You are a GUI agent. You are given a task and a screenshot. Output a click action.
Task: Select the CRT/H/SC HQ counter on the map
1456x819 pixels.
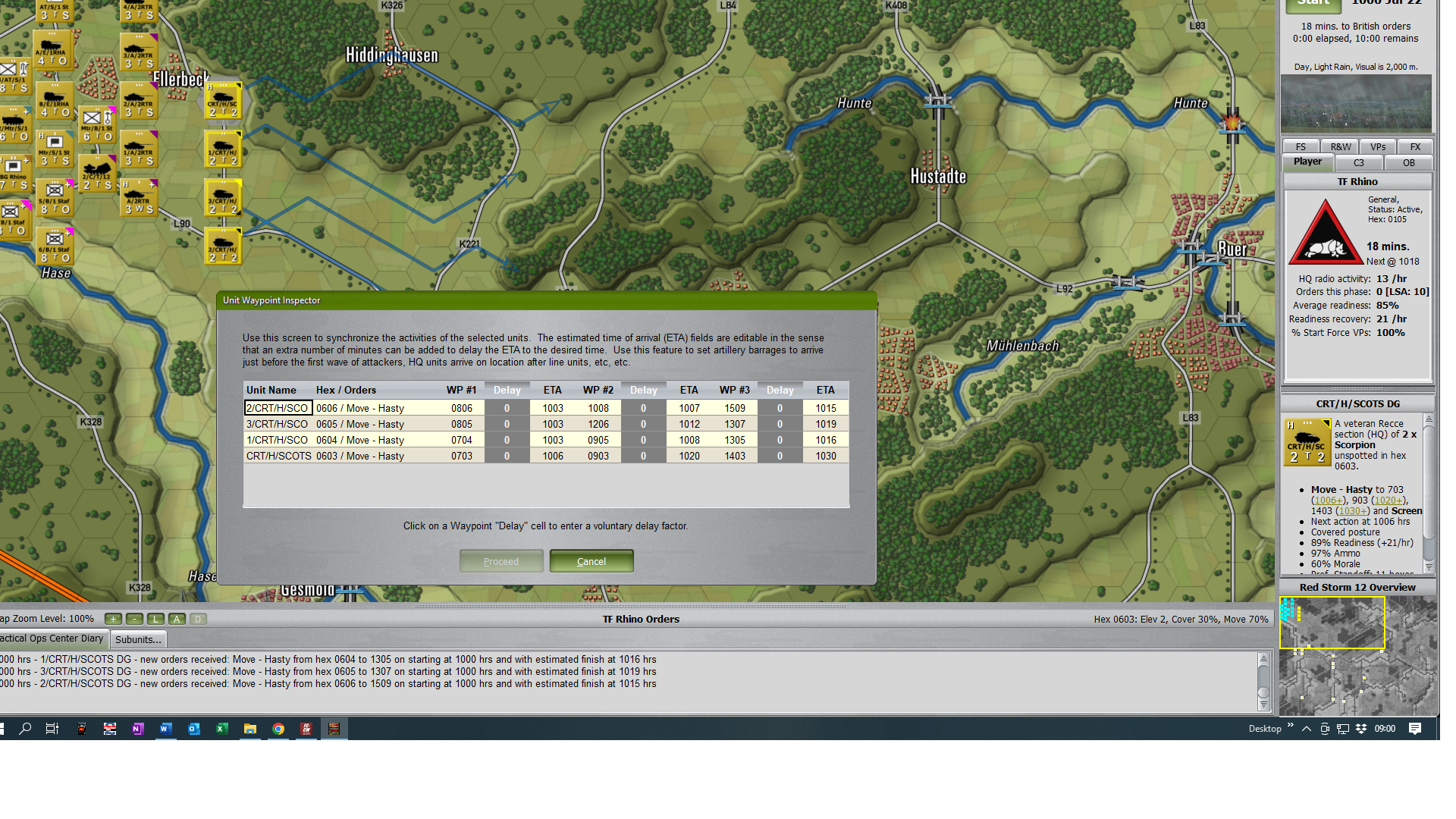point(223,102)
